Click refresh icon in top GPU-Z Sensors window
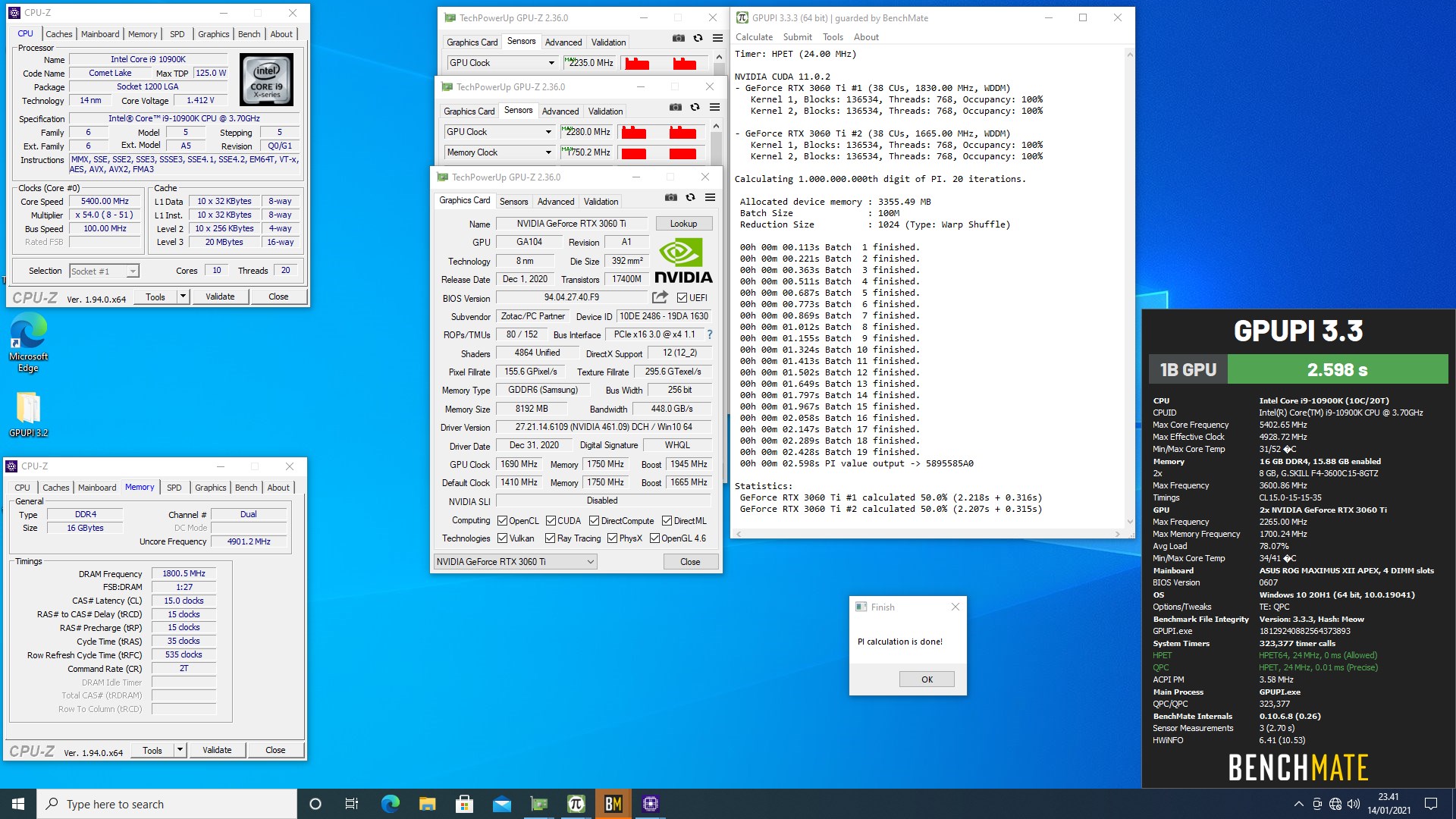This screenshot has width=1456, height=819. tap(698, 39)
